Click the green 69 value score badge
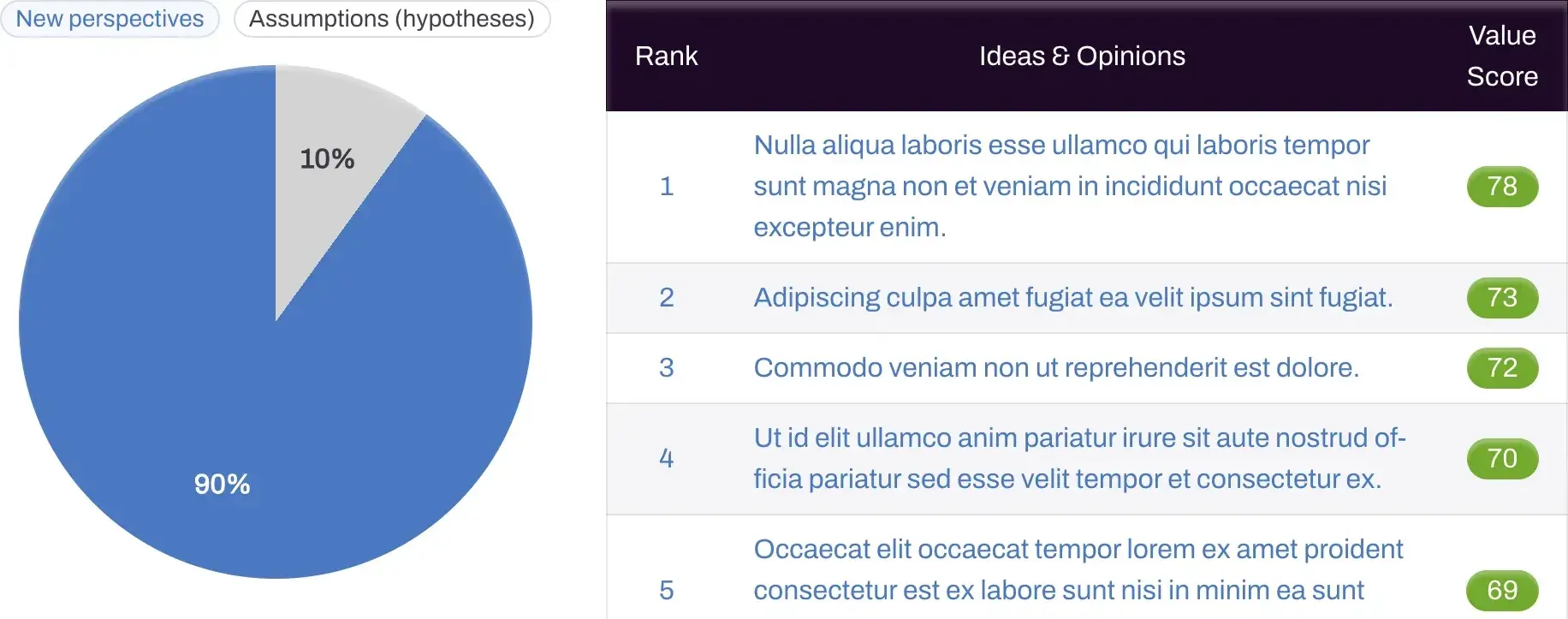The height and width of the screenshot is (619, 1568). (1502, 591)
